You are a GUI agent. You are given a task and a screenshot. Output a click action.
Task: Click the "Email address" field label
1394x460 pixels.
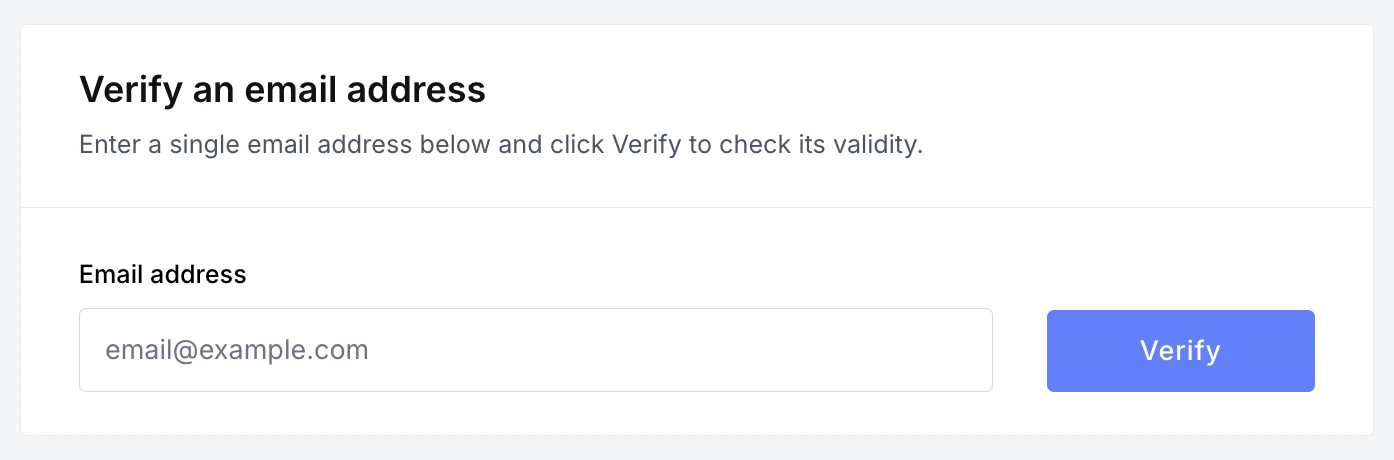tap(162, 274)
